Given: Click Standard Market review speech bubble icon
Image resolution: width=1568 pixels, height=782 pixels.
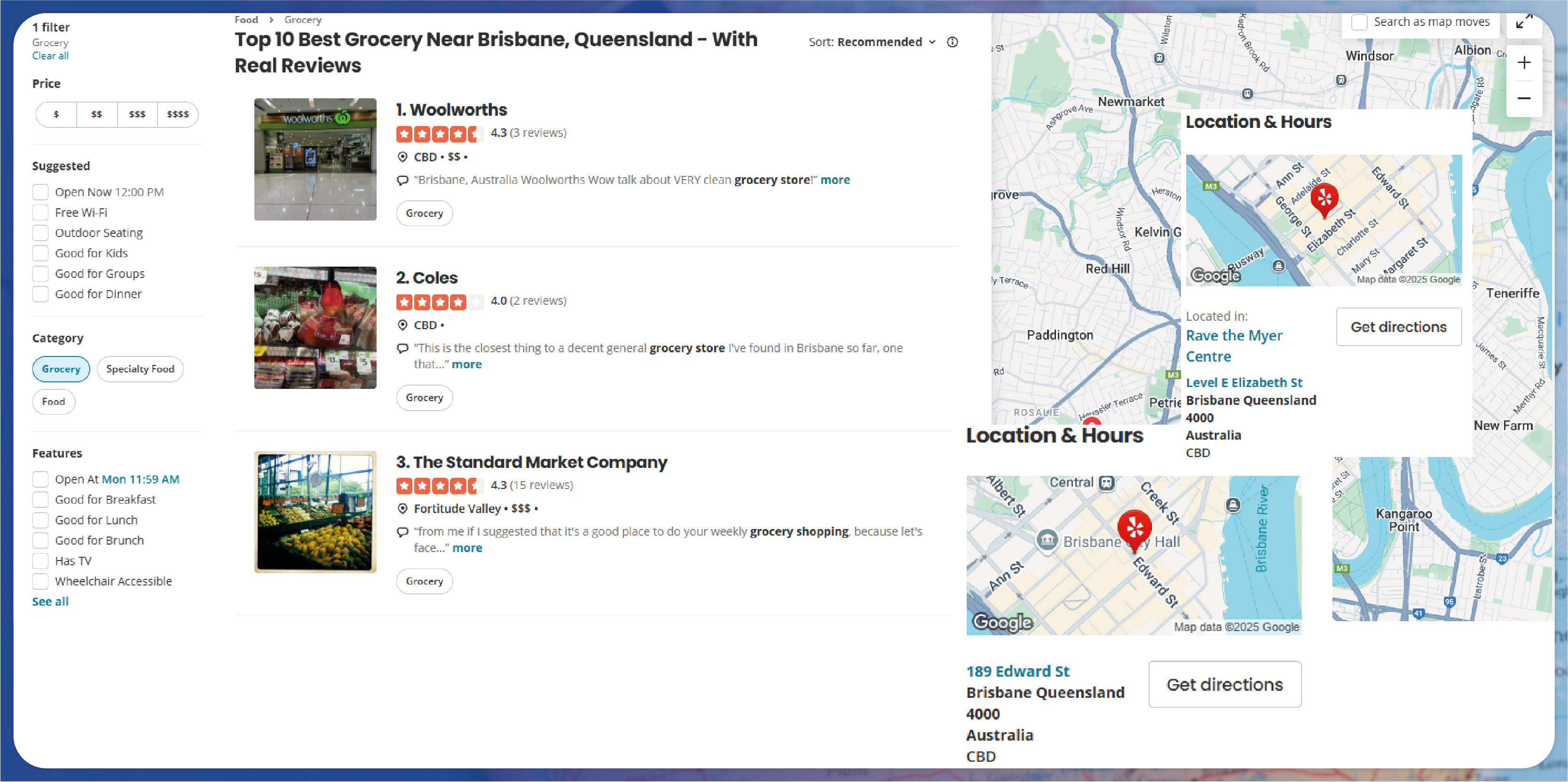Looking at the screenshot, I should pyautogui.click(x=402, y=532).
